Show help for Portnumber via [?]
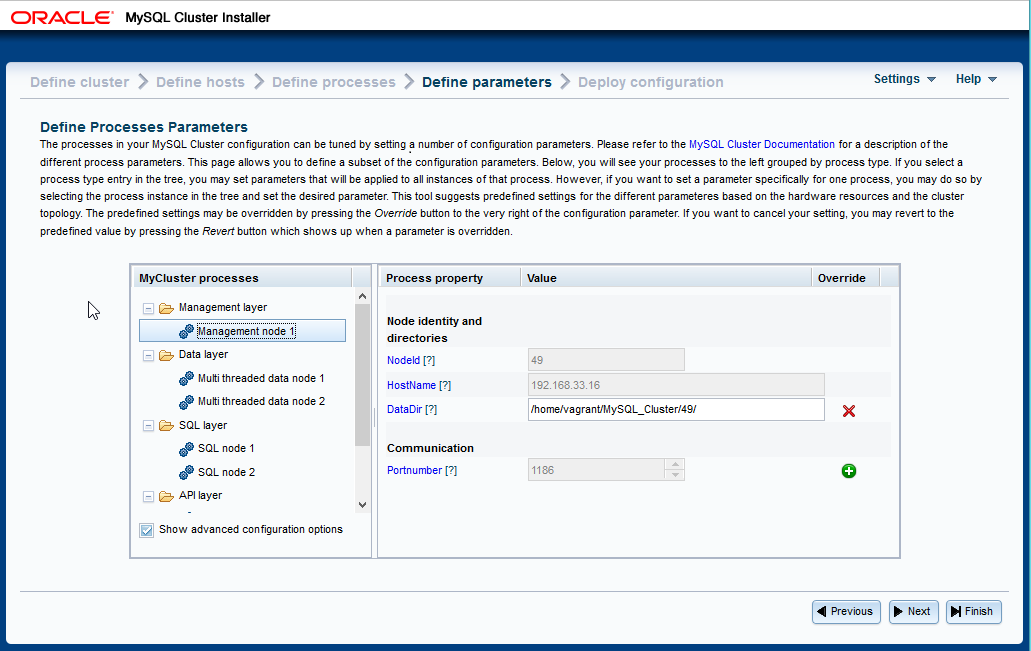This screenshot has height=651, width=1031. (450, 470)
